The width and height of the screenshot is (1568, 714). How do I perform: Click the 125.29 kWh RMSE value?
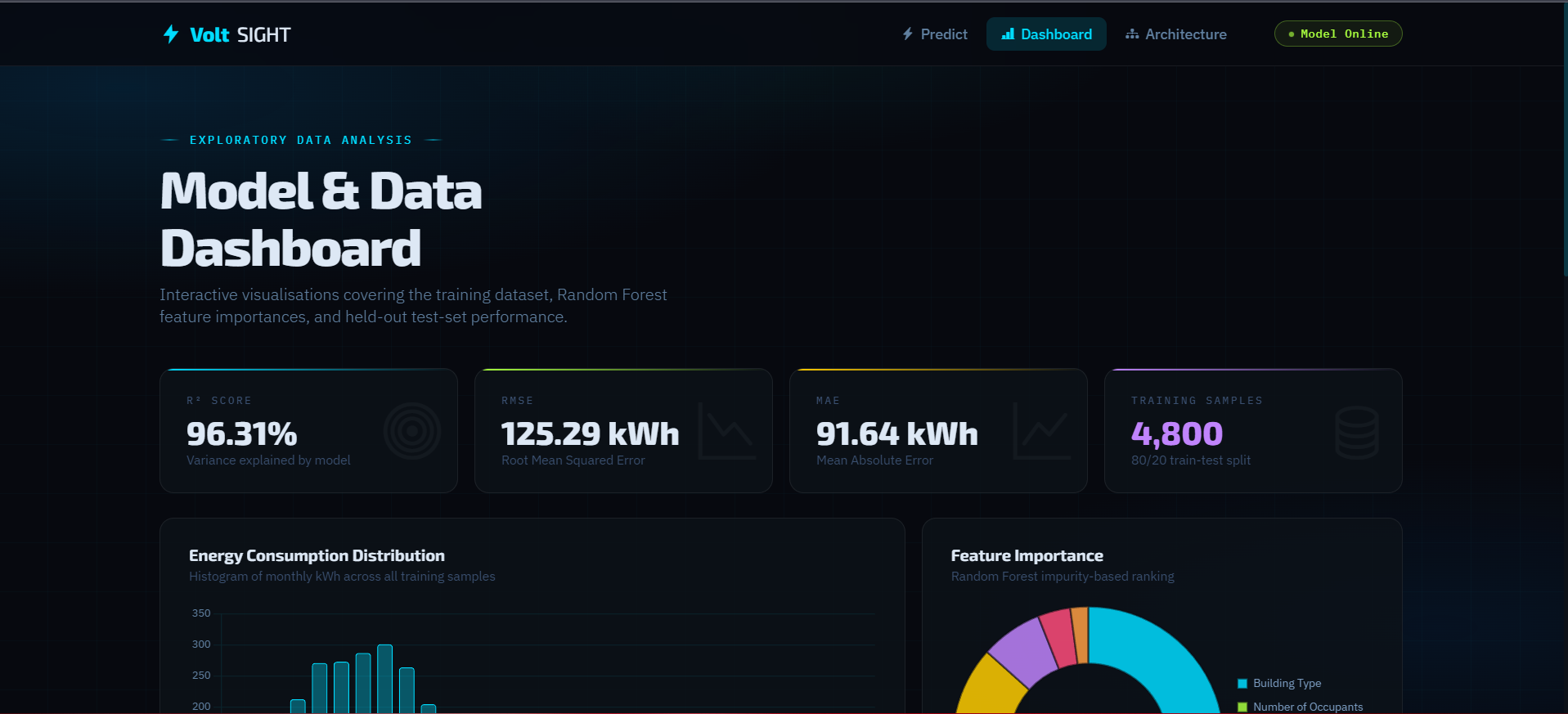click(590, 433)
